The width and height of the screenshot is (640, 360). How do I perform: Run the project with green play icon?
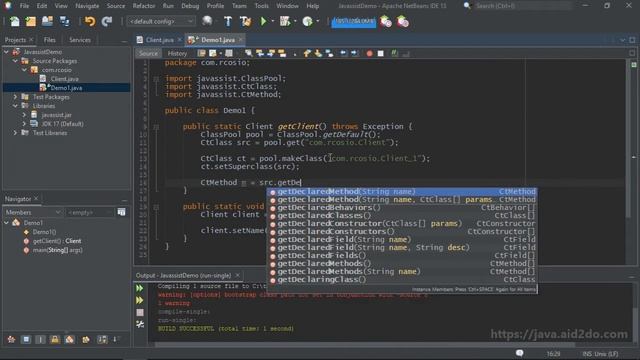263,21
